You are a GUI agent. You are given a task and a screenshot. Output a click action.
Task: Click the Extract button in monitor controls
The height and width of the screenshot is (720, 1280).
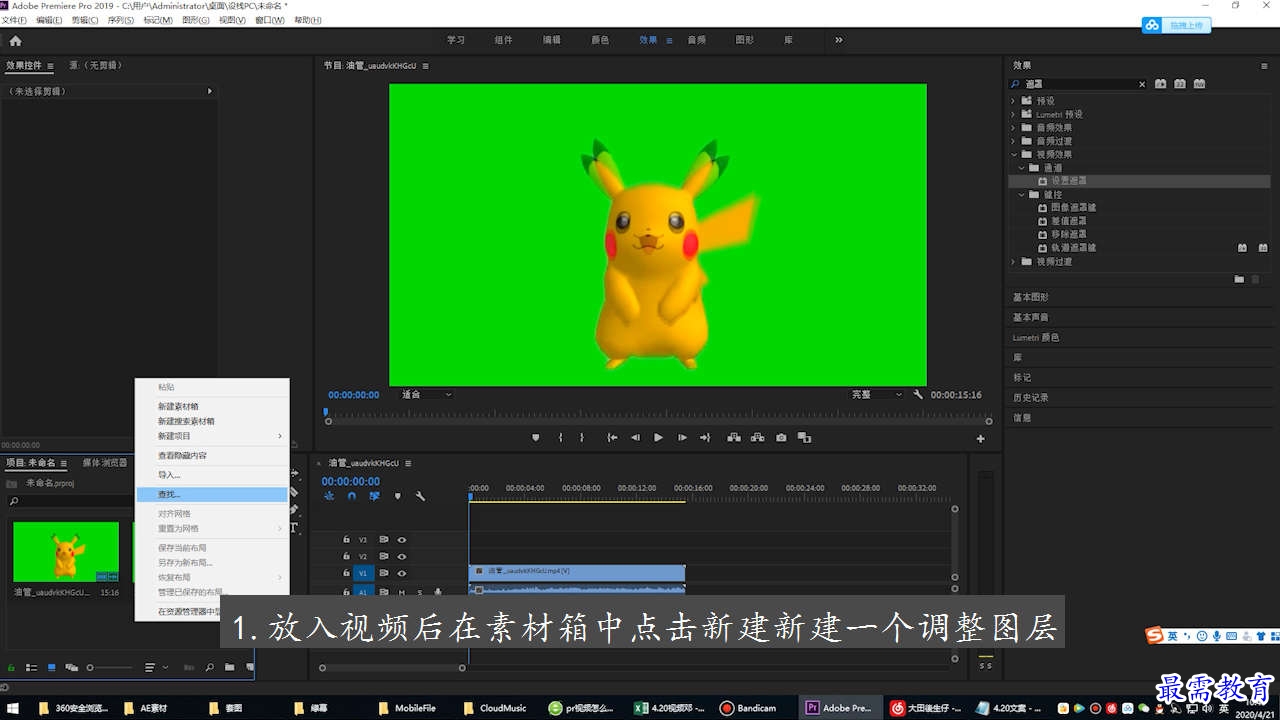pyautogui.click(x=757, y=438)
